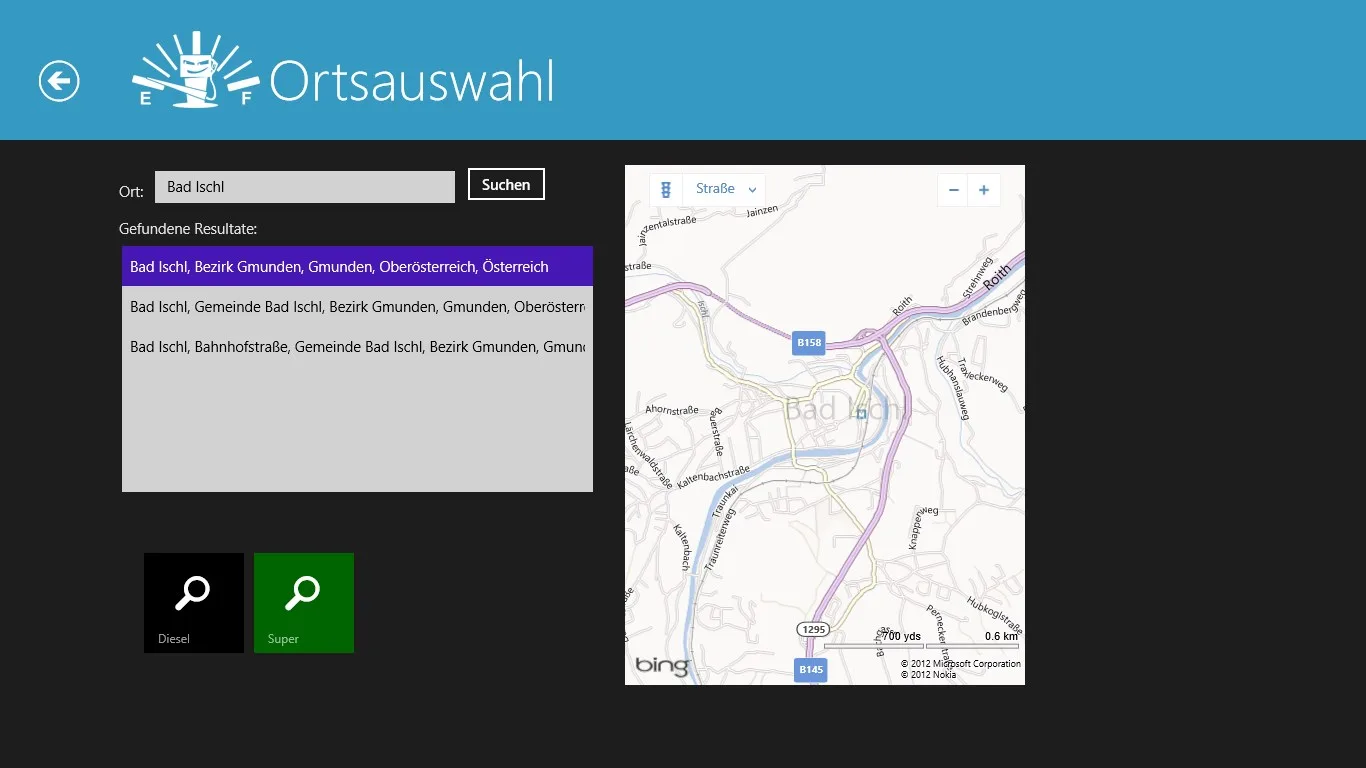
Task: Toggle the traffic light icon on map
Action: coord(666,189)
